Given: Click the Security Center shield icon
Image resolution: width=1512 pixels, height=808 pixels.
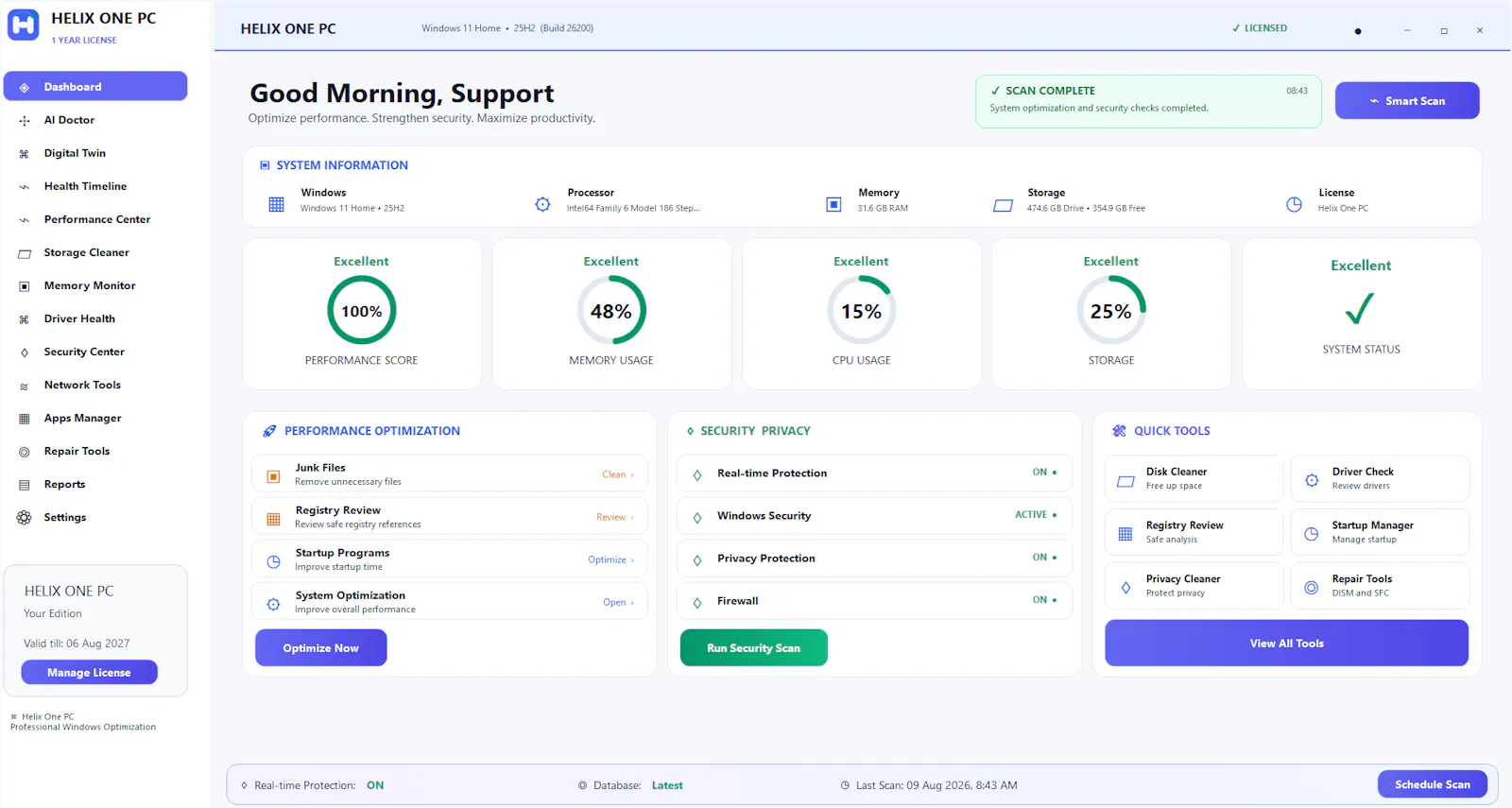Looking at the screenshot, I should [25, 352].
